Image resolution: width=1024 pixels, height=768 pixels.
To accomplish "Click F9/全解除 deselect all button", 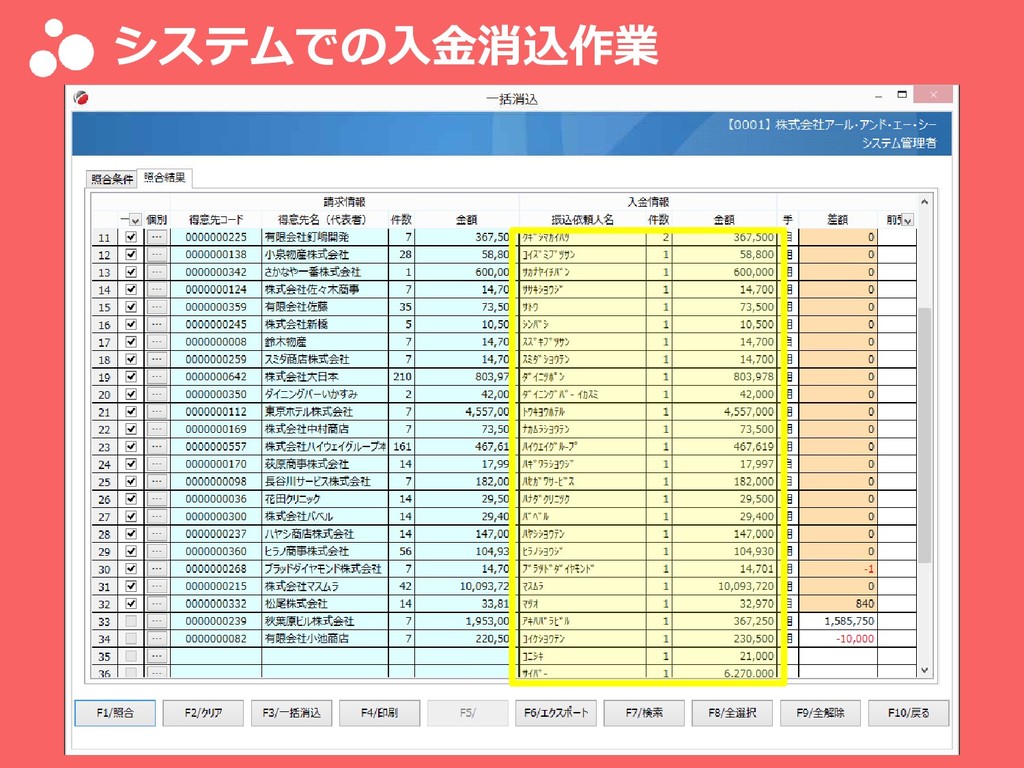I will 820,713.
